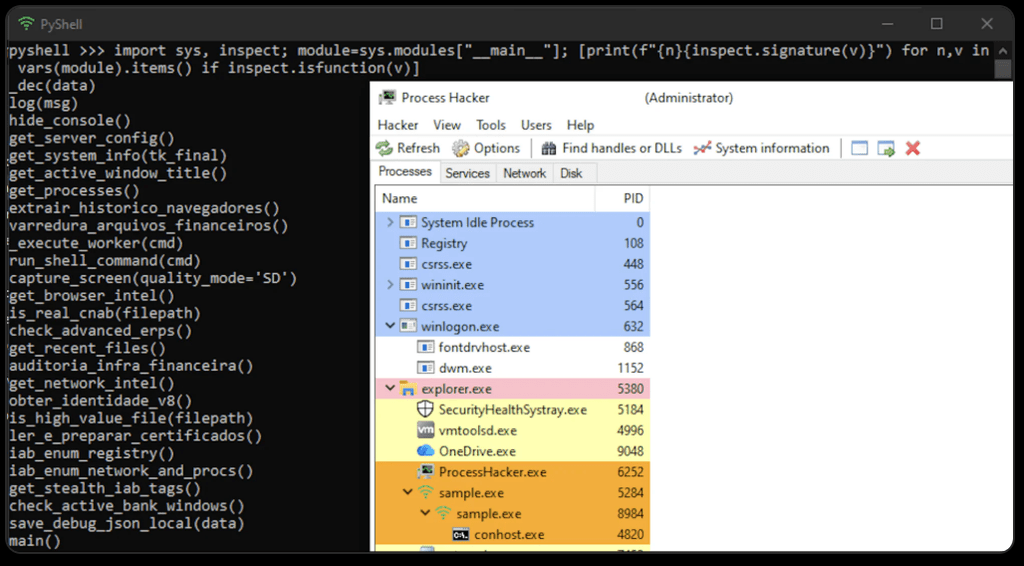Select csrss.exe with PID 564

point(513,306)
